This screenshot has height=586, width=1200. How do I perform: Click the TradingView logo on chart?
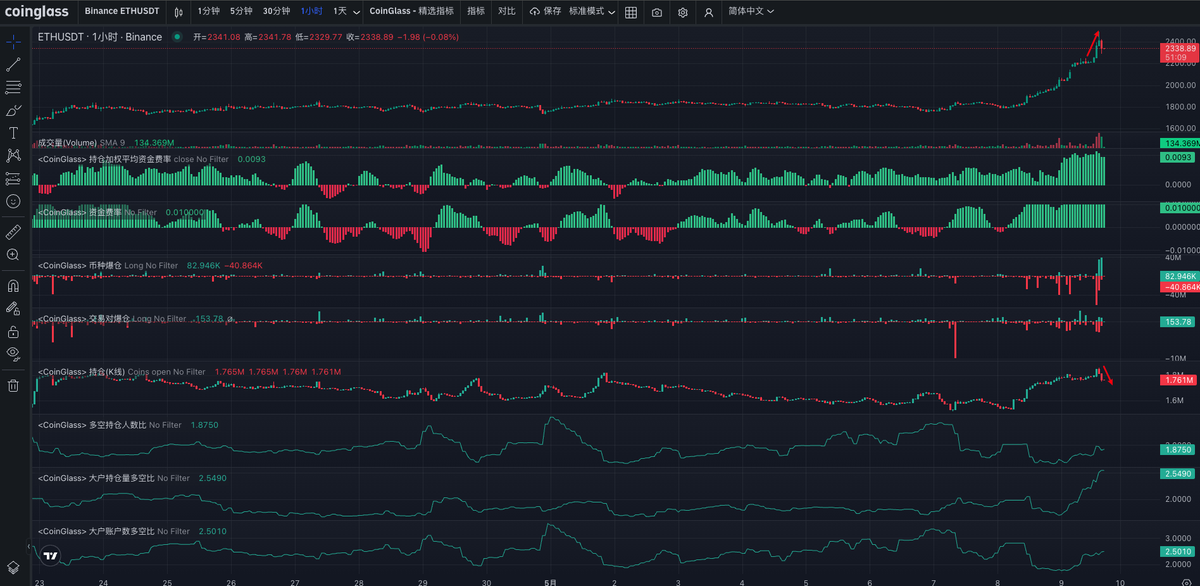[49, 555]
